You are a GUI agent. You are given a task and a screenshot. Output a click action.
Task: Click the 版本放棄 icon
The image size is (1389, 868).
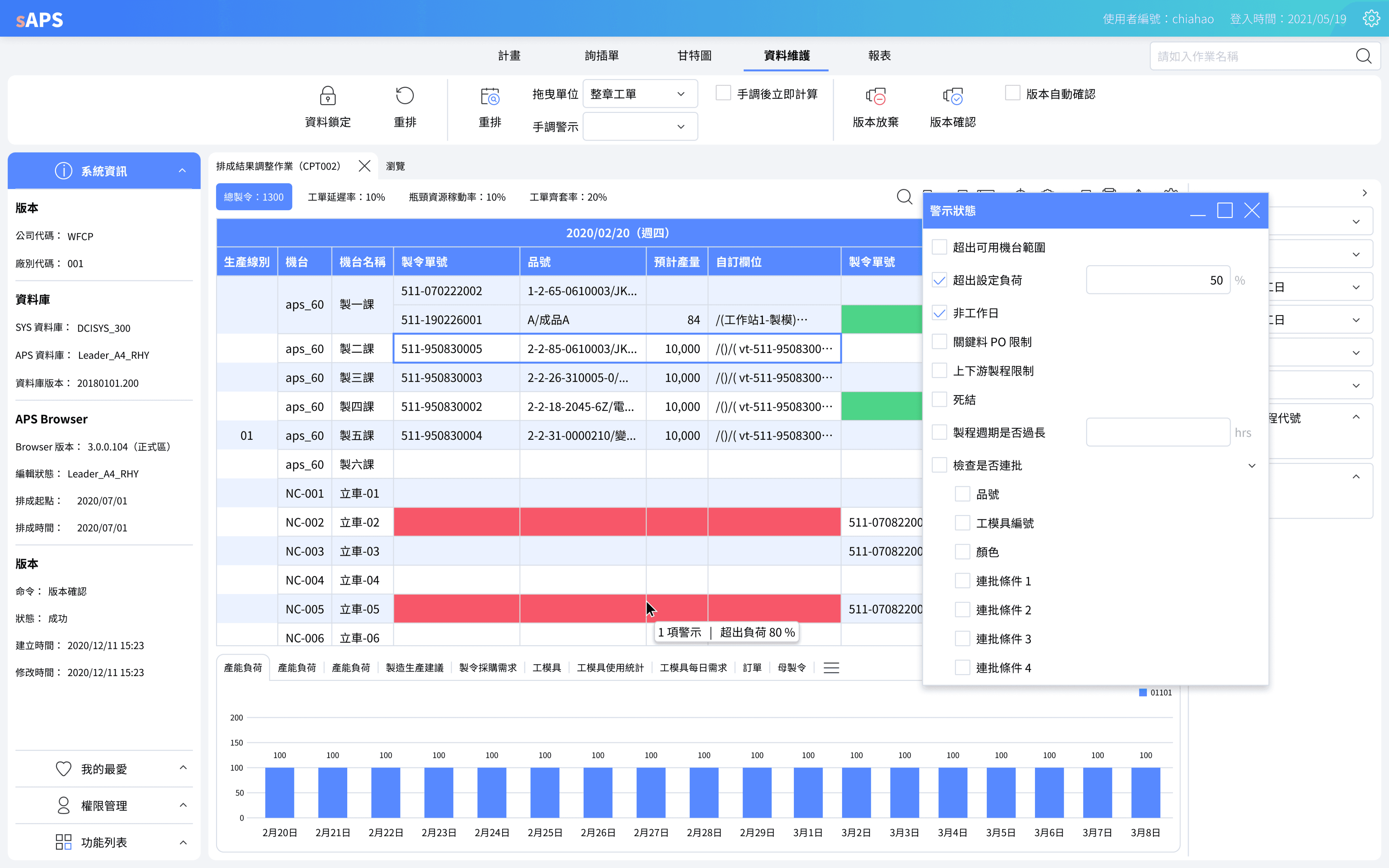click(x=875, y=96)
